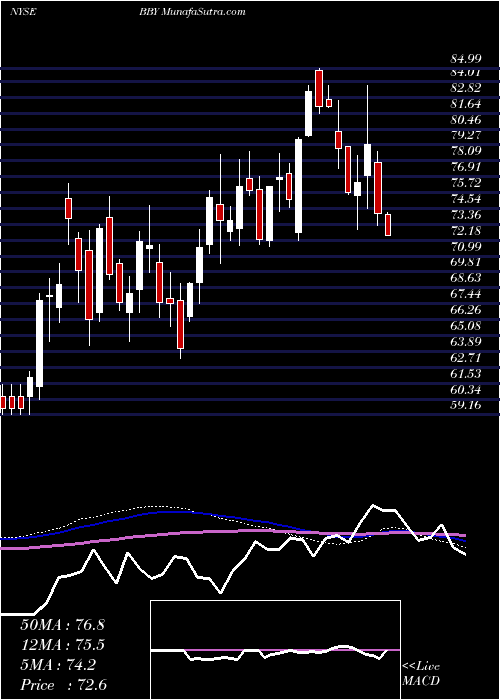Click inside the MACD inset chart
The height and width of the screenshot is (700, 500).
click(275, 650)
